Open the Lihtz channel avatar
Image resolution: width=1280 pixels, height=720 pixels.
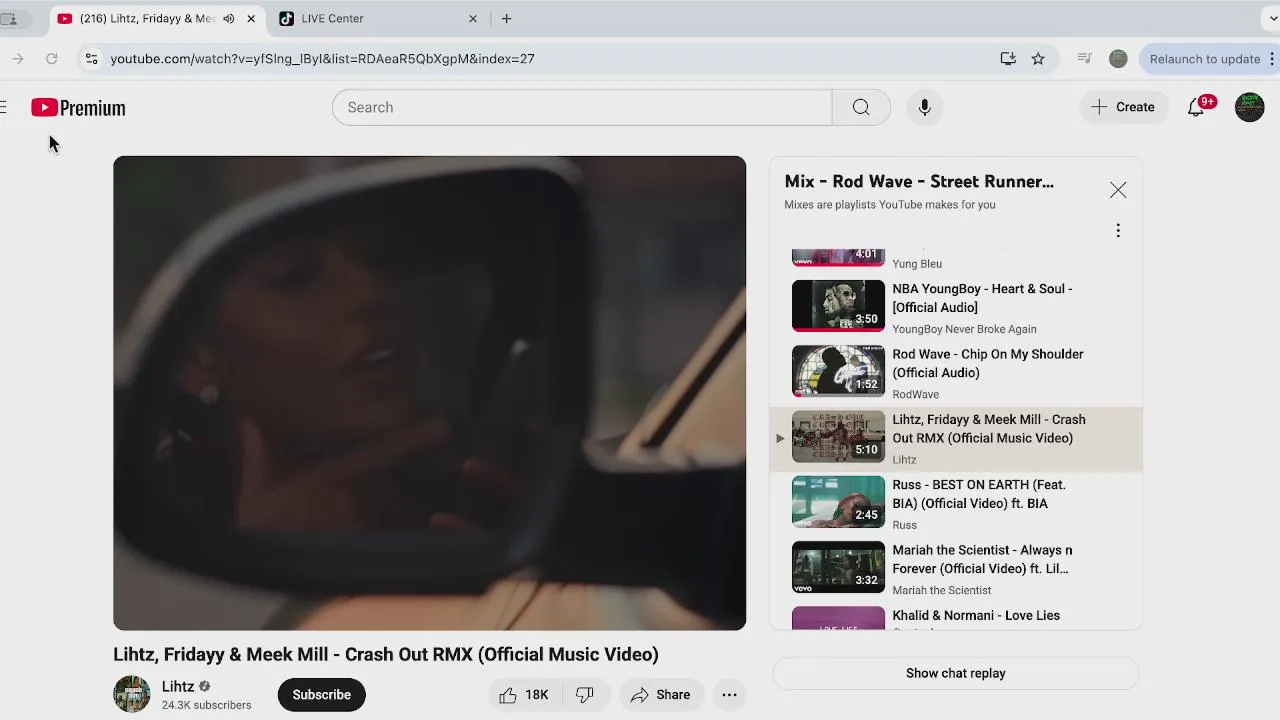pyautogui.click(x=131, y=694)
